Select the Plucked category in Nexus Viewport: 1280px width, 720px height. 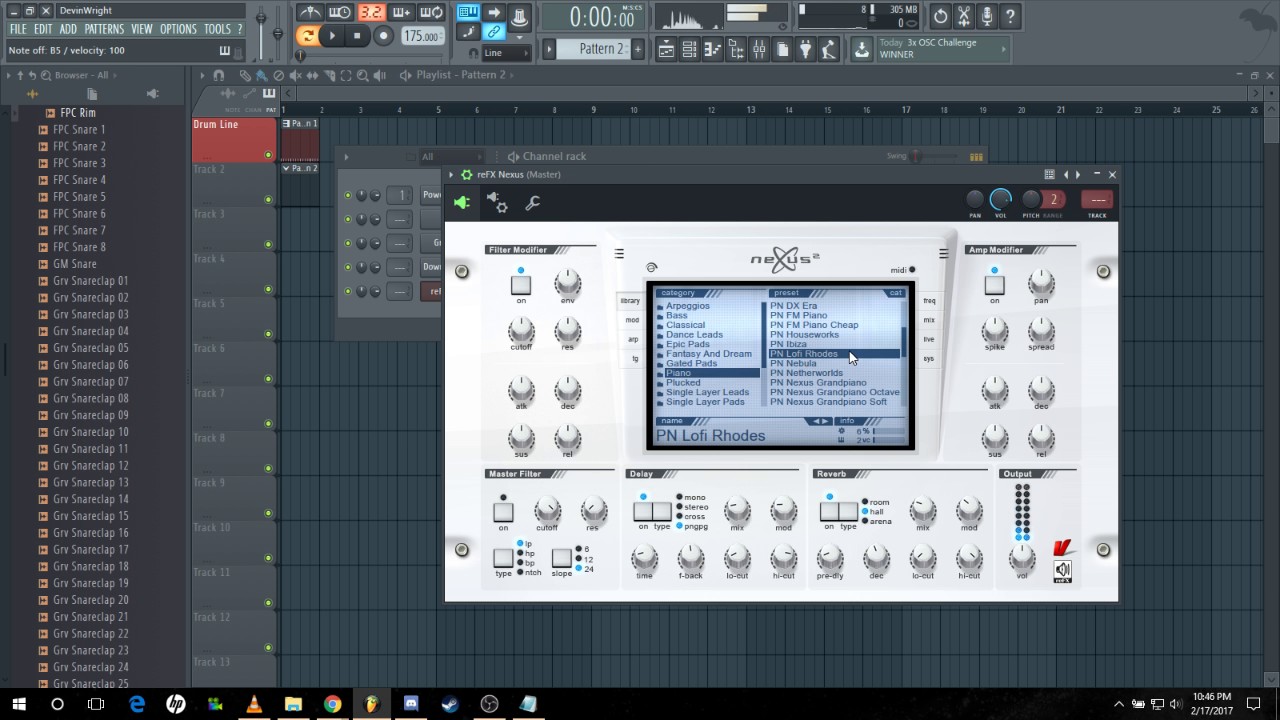tap(684, 383)
